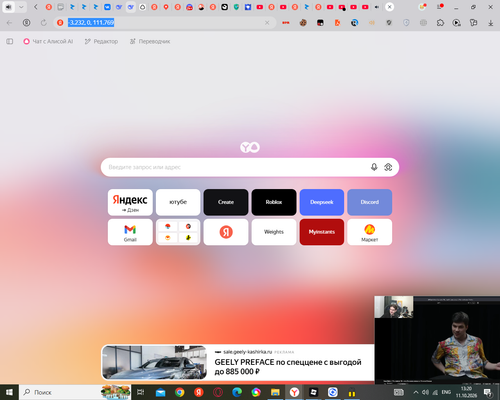This screenshot has width=500, height=400.
Task: Open the red dots extension icon
Action: pyautogui.click(x=286, y=23)
